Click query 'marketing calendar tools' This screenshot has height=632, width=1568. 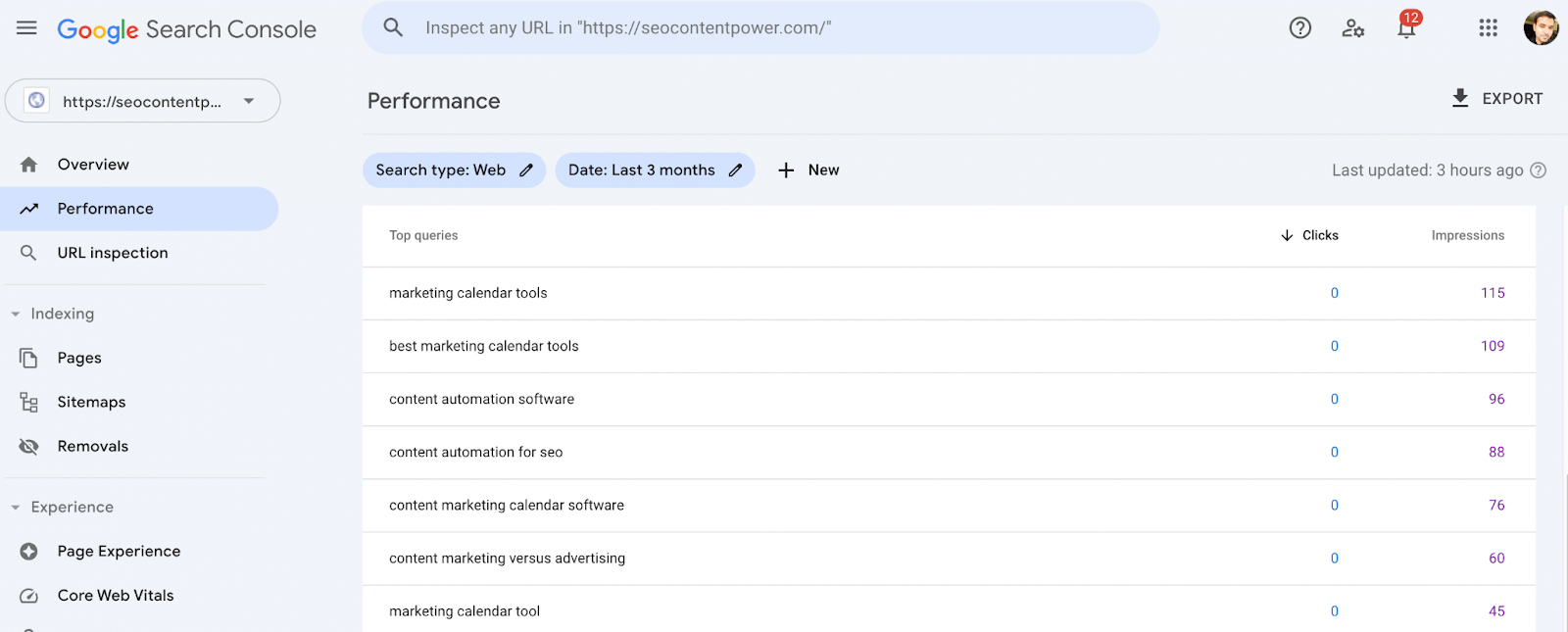[468, 293]
